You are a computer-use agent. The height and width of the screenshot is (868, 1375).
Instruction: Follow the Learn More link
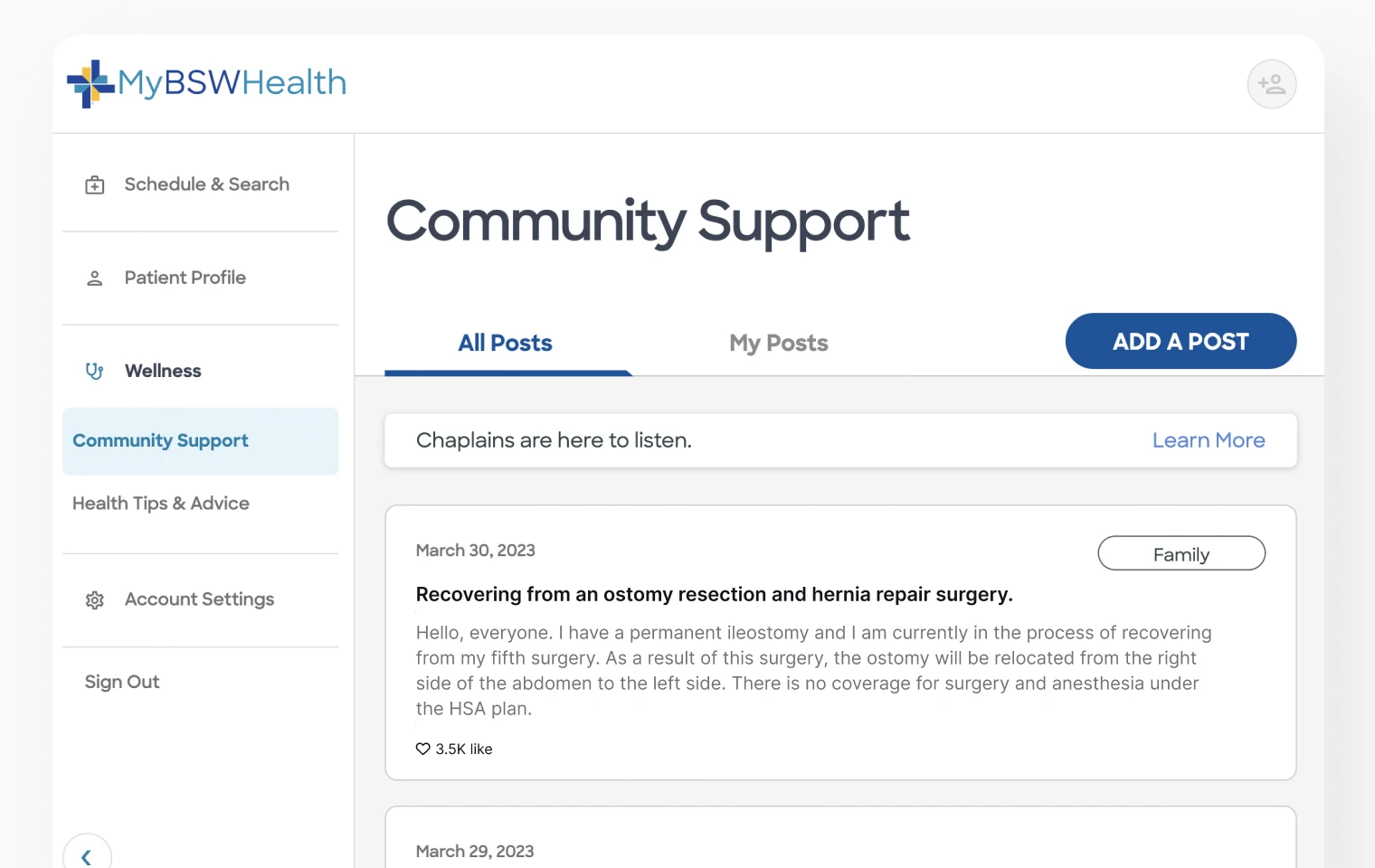pos(1208,440)
